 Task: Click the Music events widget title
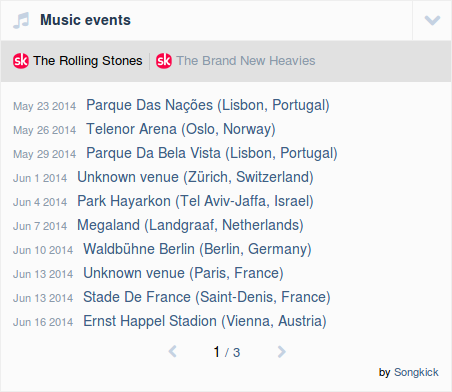click(x=85, y=20)
